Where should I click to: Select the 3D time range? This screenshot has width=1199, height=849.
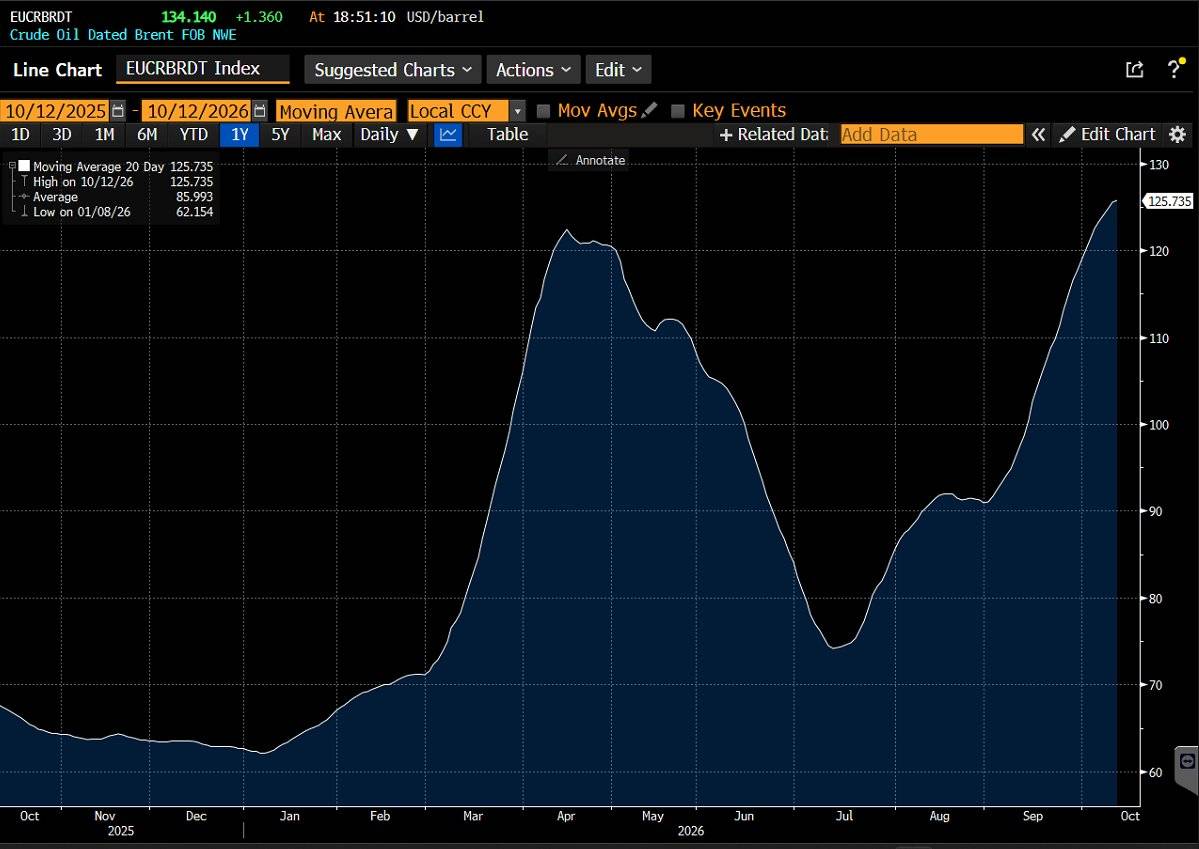(62, 135)
